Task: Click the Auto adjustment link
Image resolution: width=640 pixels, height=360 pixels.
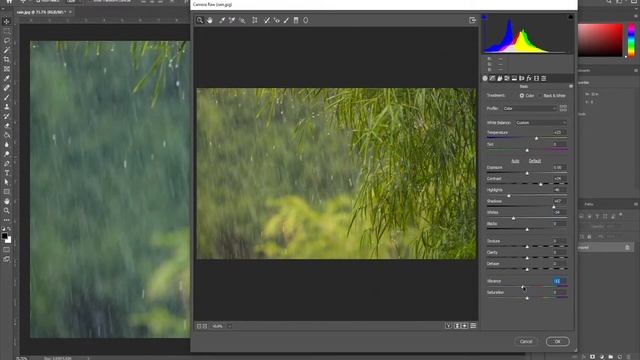Action: (x=515, y=161)
